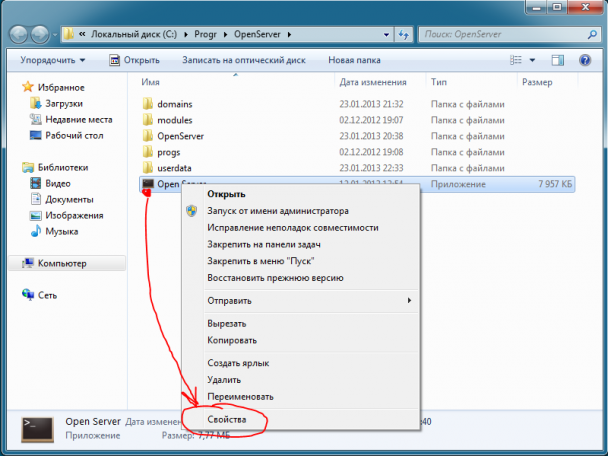The image size is (608, 456).
Task: Go forward with the Forward arrow button
Action: click(x=40, y=35)
